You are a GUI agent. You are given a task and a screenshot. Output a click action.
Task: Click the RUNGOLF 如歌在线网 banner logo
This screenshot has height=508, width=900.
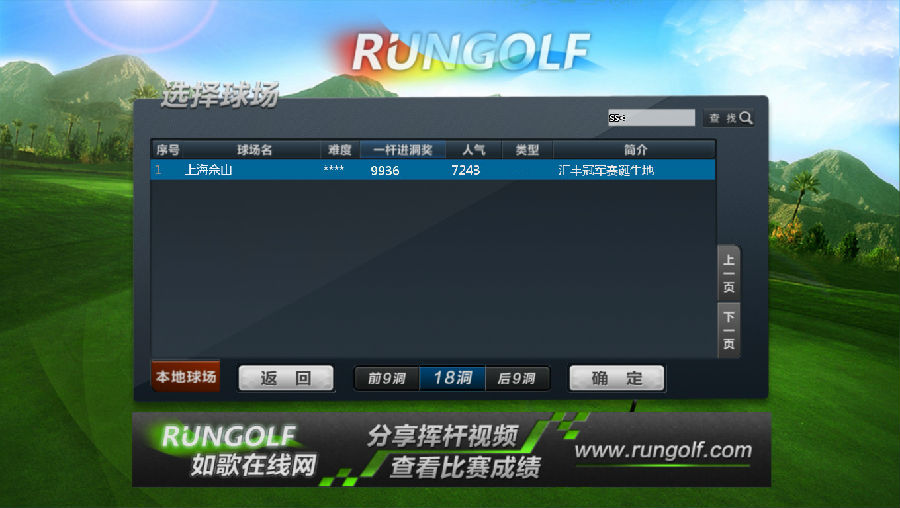tap(240, 450)
